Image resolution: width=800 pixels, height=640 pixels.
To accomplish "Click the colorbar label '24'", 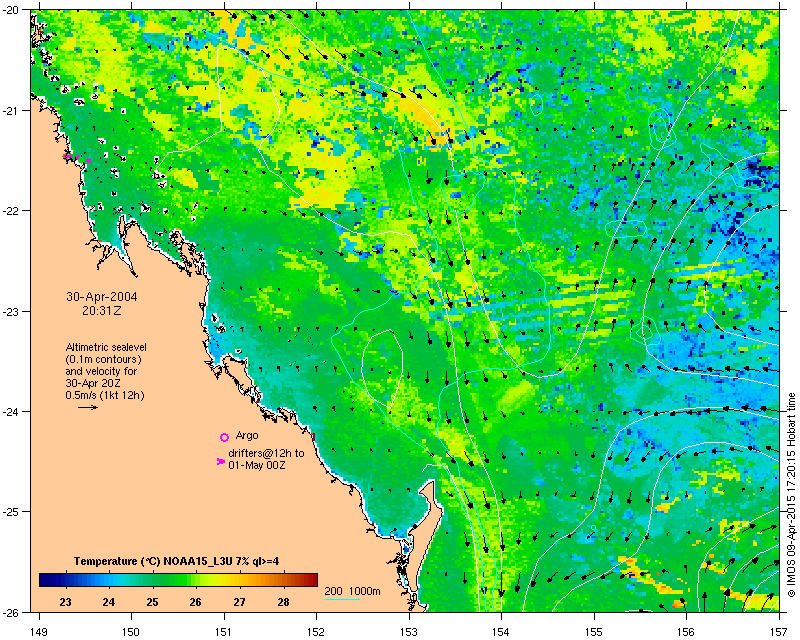I will click(x=109, y=602).
